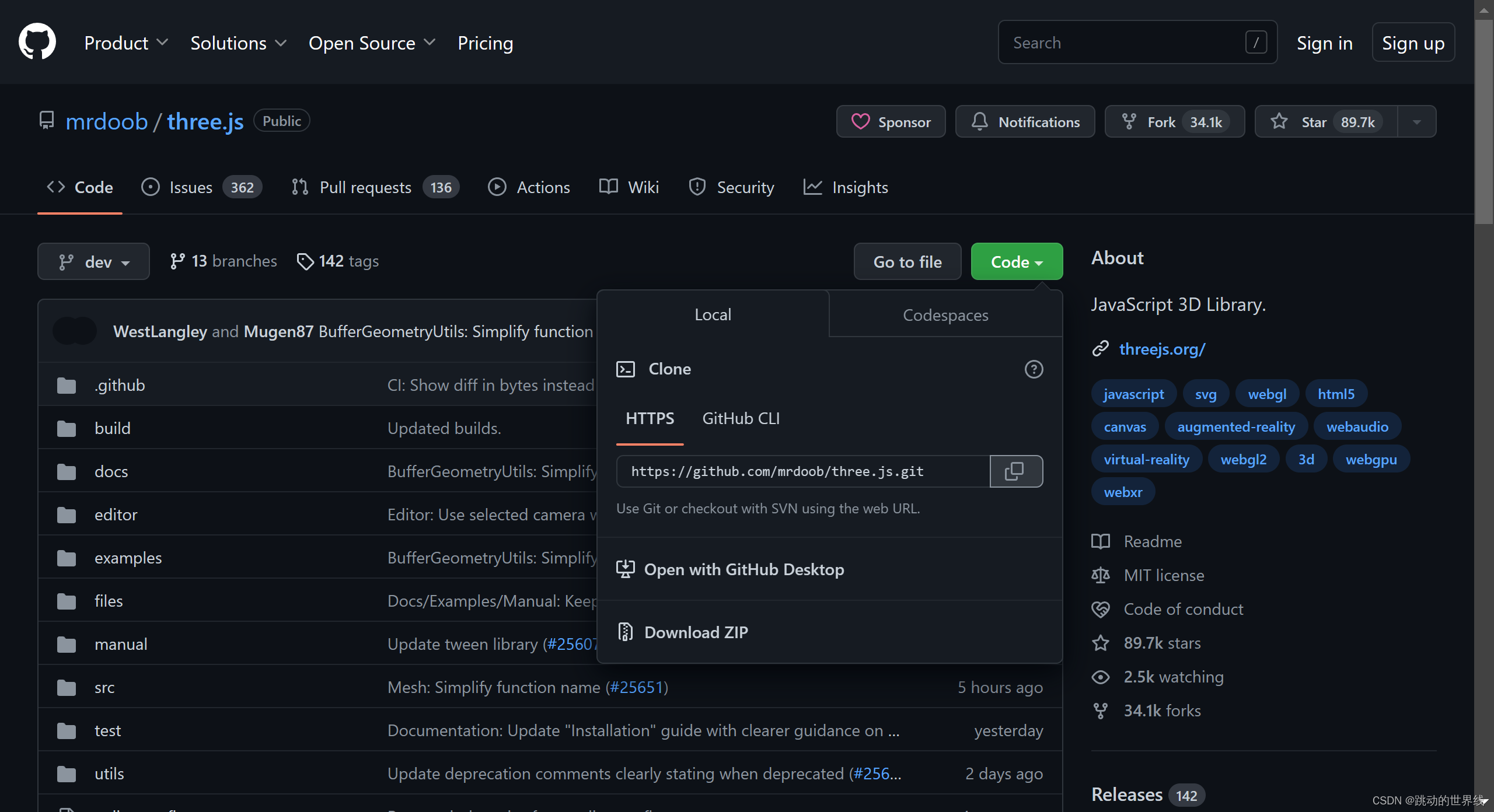Select the Local tab
This screenshot has height=812, width=1494.
[713, 314]
